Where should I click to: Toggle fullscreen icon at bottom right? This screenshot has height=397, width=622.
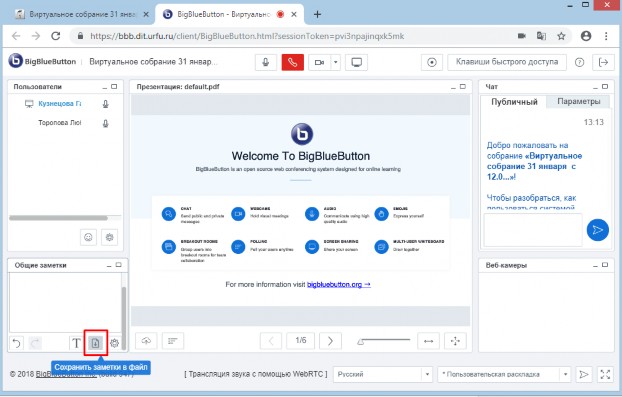(605, 374)
